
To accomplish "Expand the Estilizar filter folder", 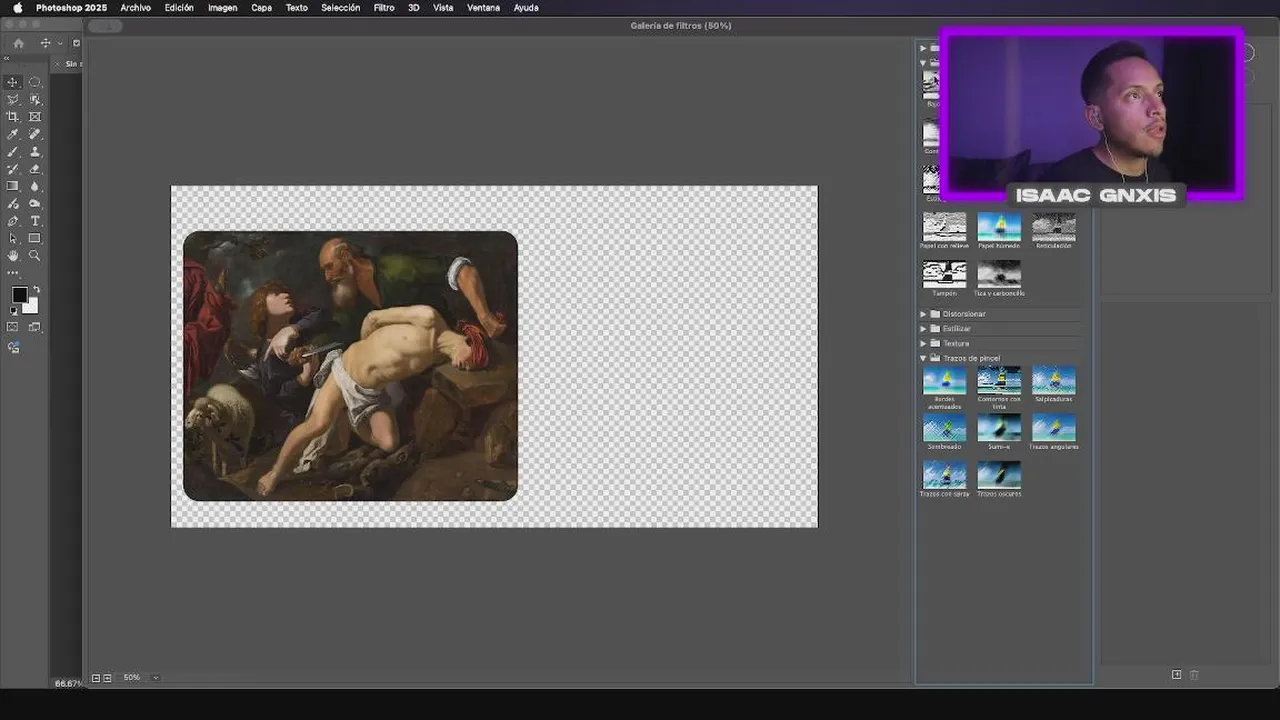I will [x=924, y=329].
